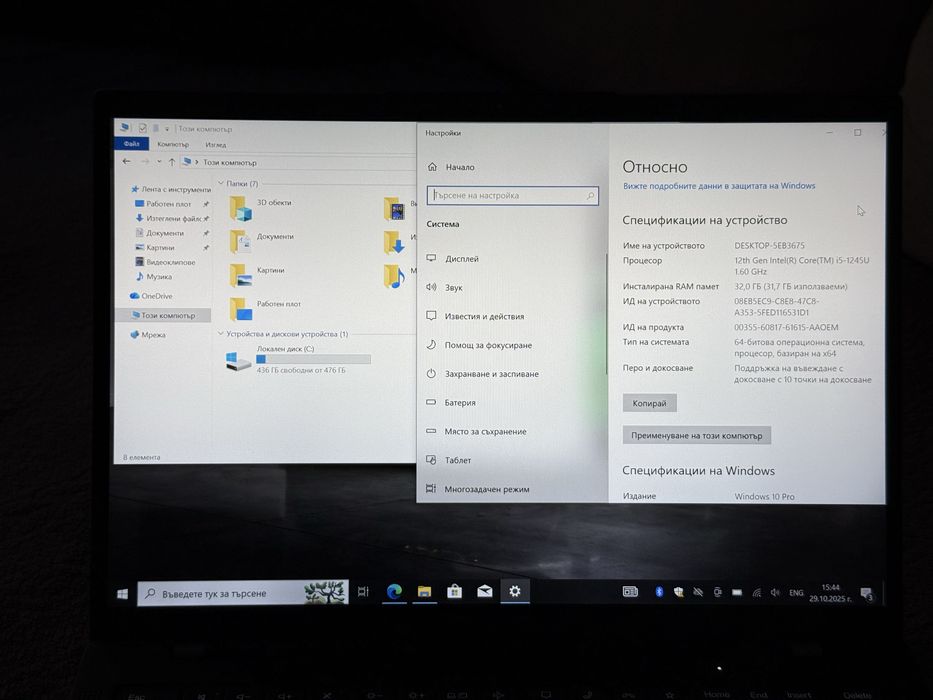Click the Explorer quick access properties icon
The height and width of the screenshot is (700, 933).
coord(142,128)
